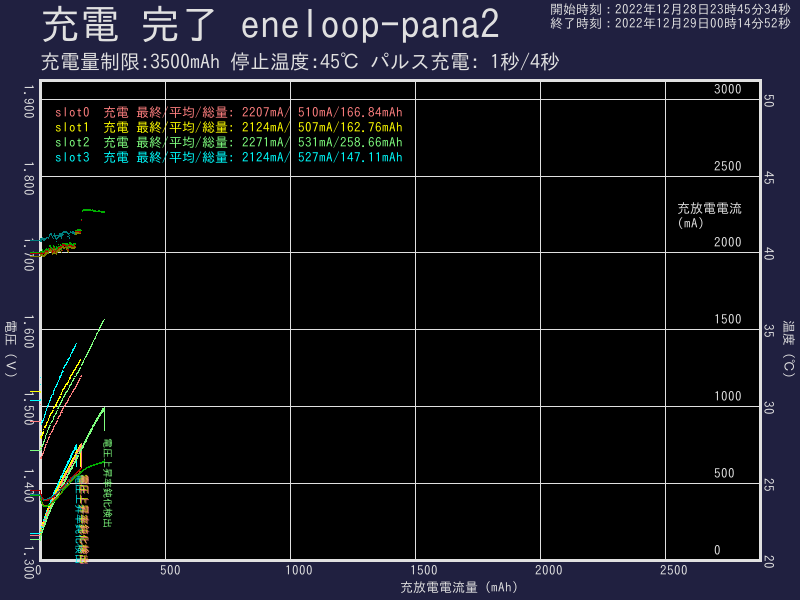Click the 温度 (℃) right axis label
This screenshot has height=600, width=800.
pyautogui.click(x=788, y=348)
